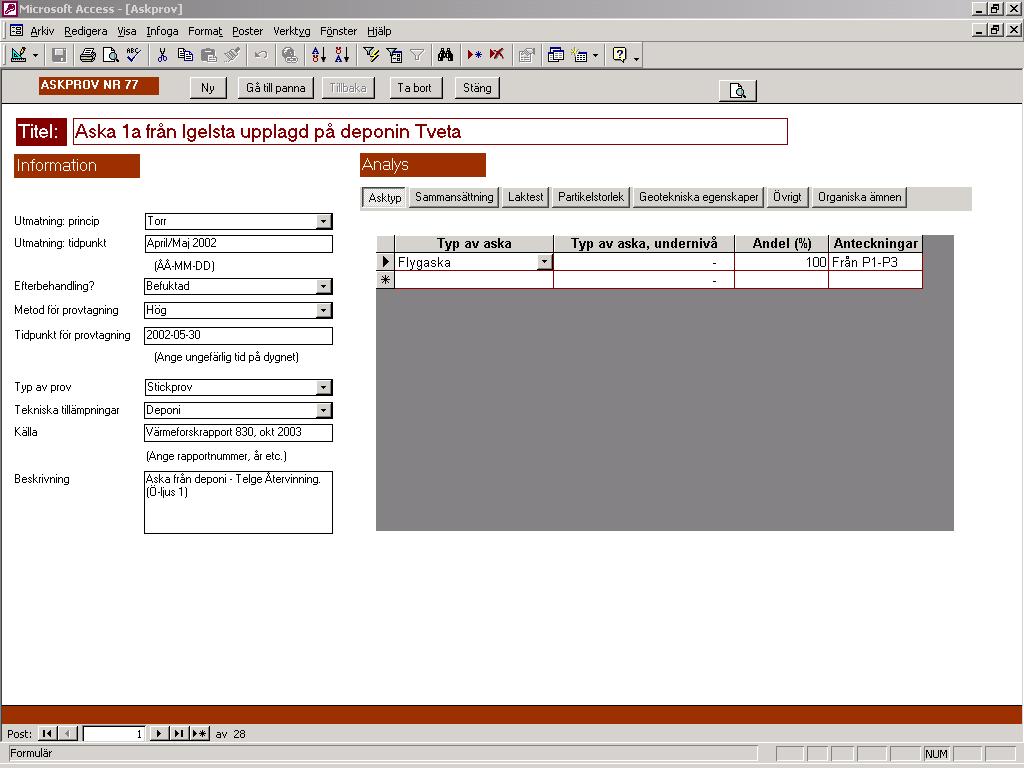Open the Format menu

coord(205,31)
